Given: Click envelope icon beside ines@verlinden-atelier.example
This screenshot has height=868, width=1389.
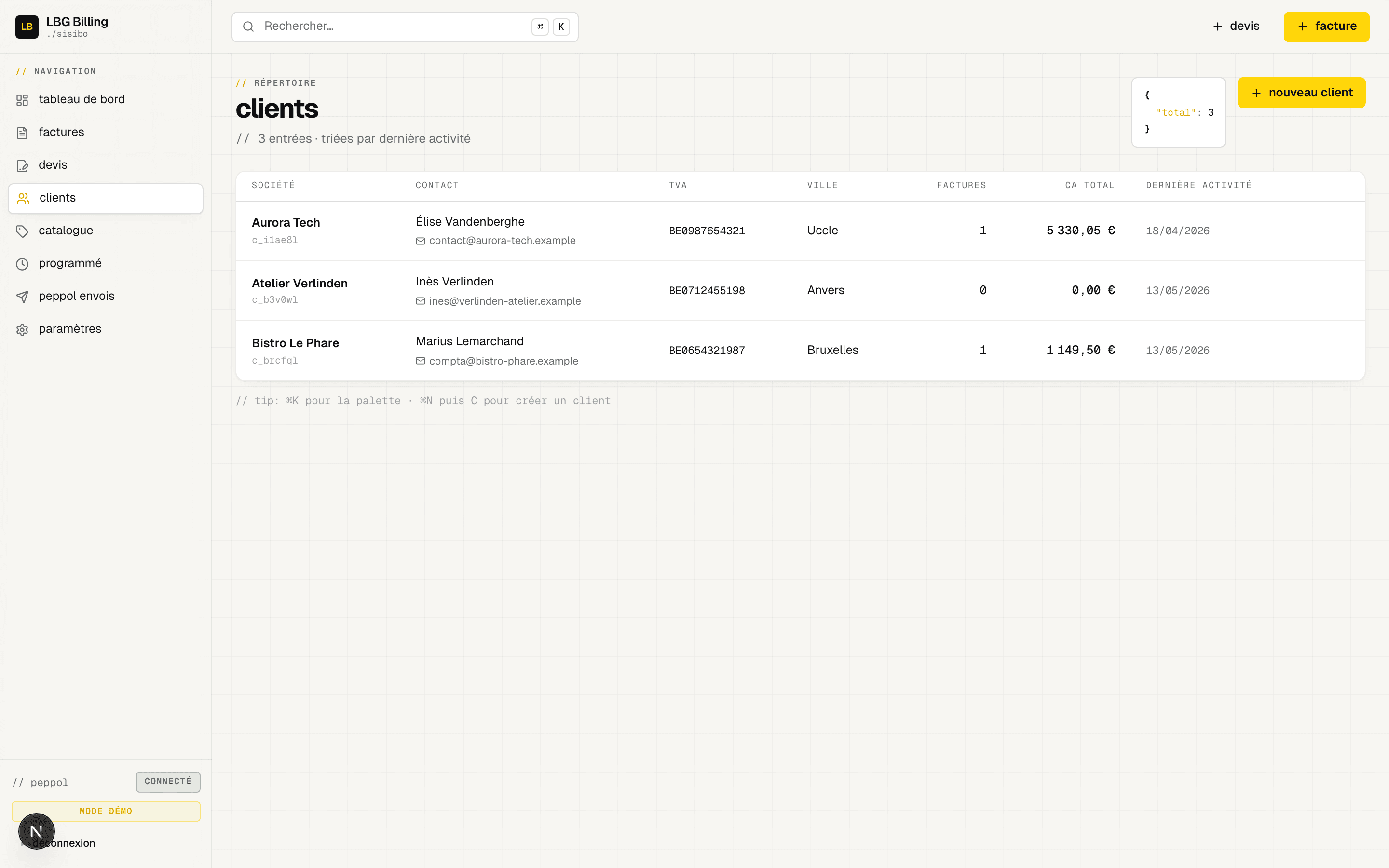Looking at the screenshot, I should 421,301.
